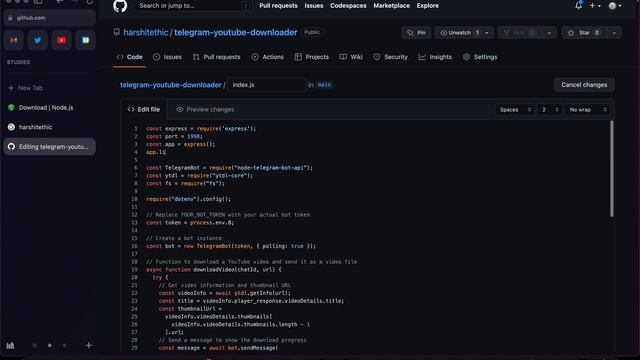Image resolution: width=640 pixels, height=360 pixels.
Task: Open the Insights tab
Action: (435, 57)
